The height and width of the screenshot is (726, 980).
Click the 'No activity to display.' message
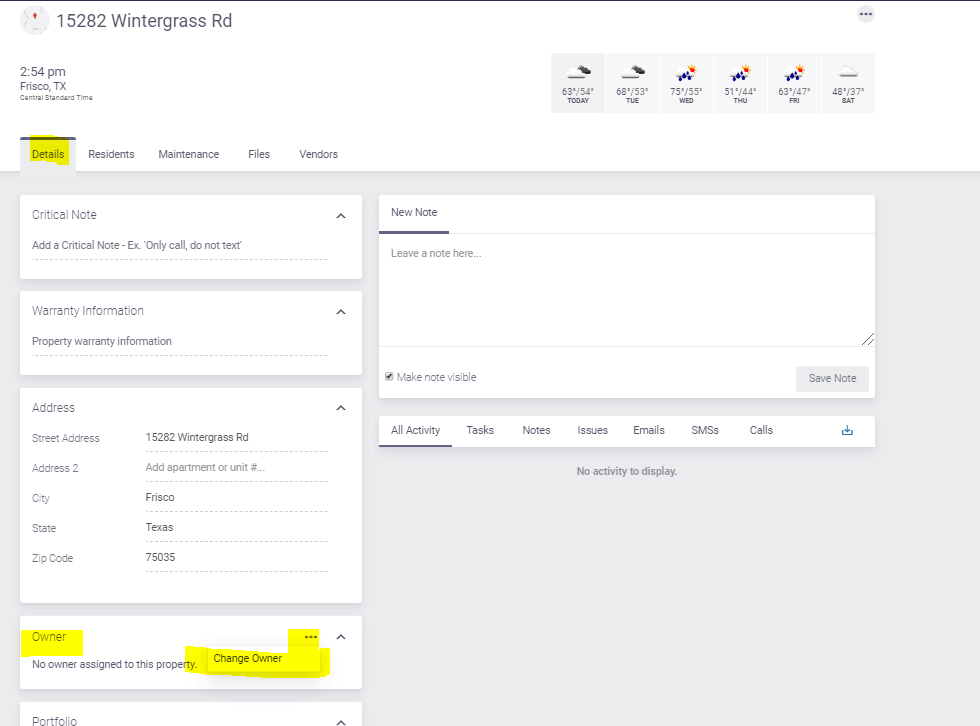point(627,471)
